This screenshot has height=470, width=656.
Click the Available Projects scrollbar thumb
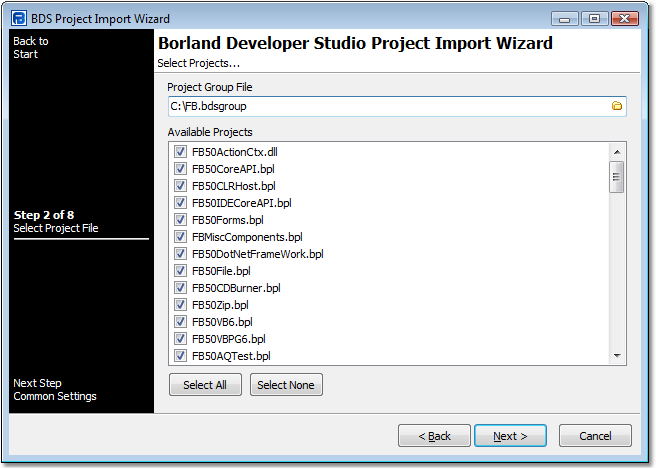(617, 177)
